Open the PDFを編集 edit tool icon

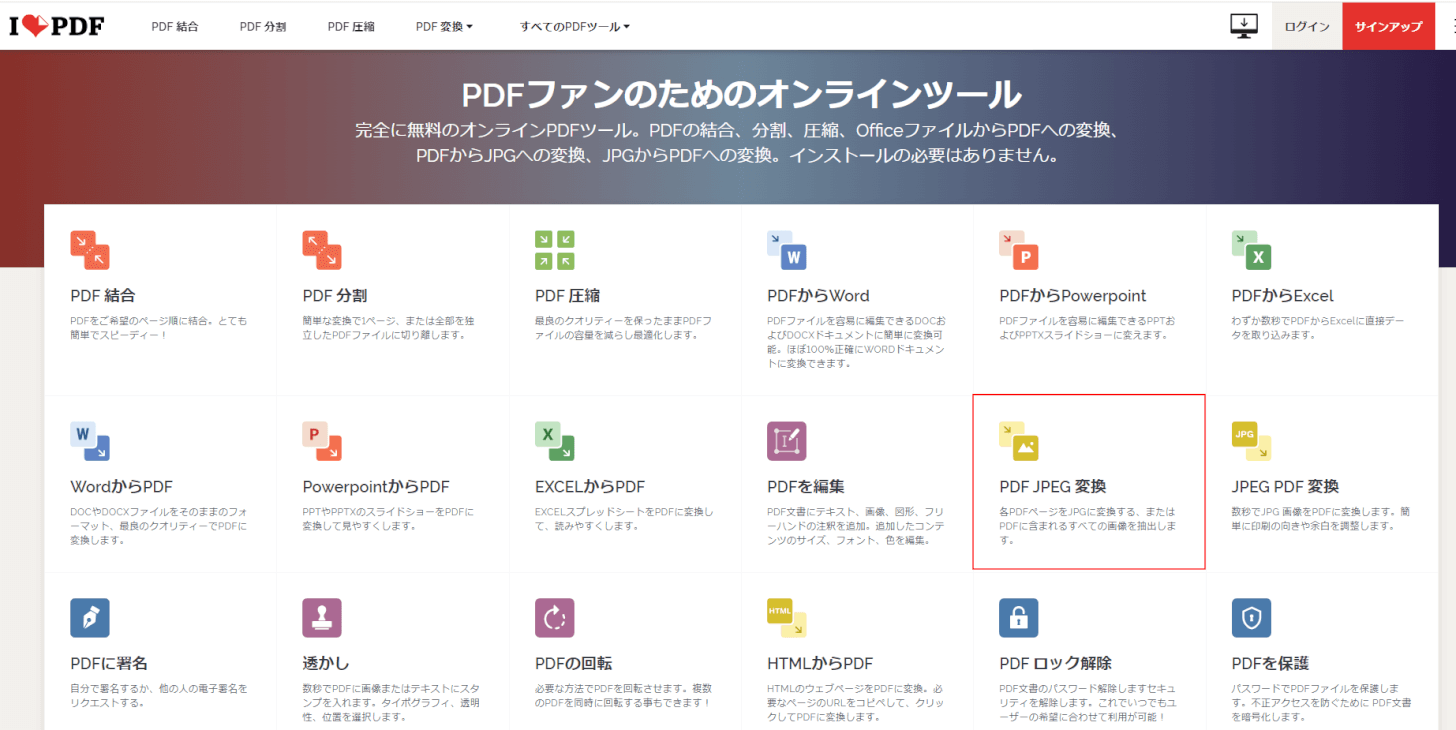click(x=787, y=441)
